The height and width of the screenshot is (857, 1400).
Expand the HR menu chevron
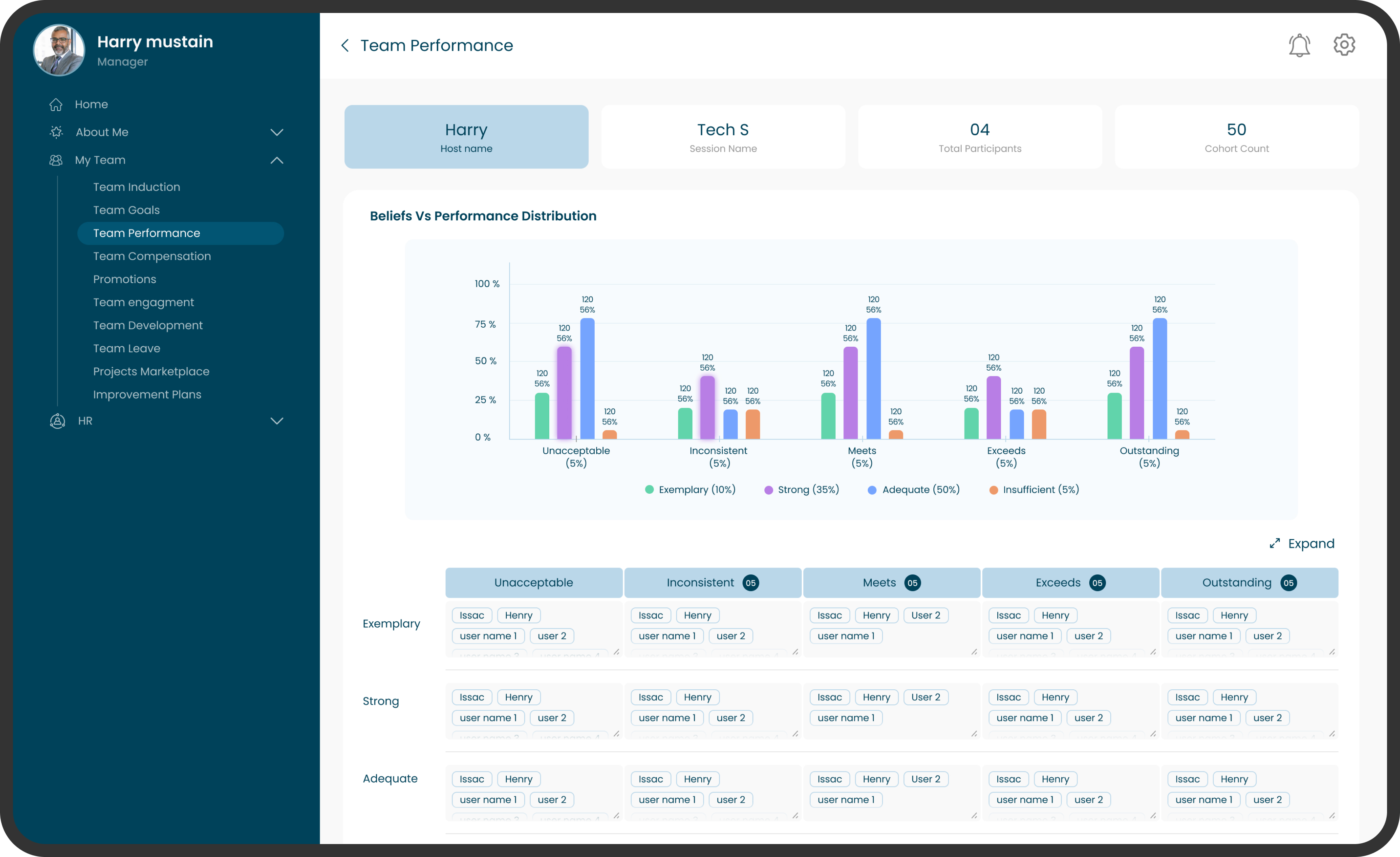point(277,421)
